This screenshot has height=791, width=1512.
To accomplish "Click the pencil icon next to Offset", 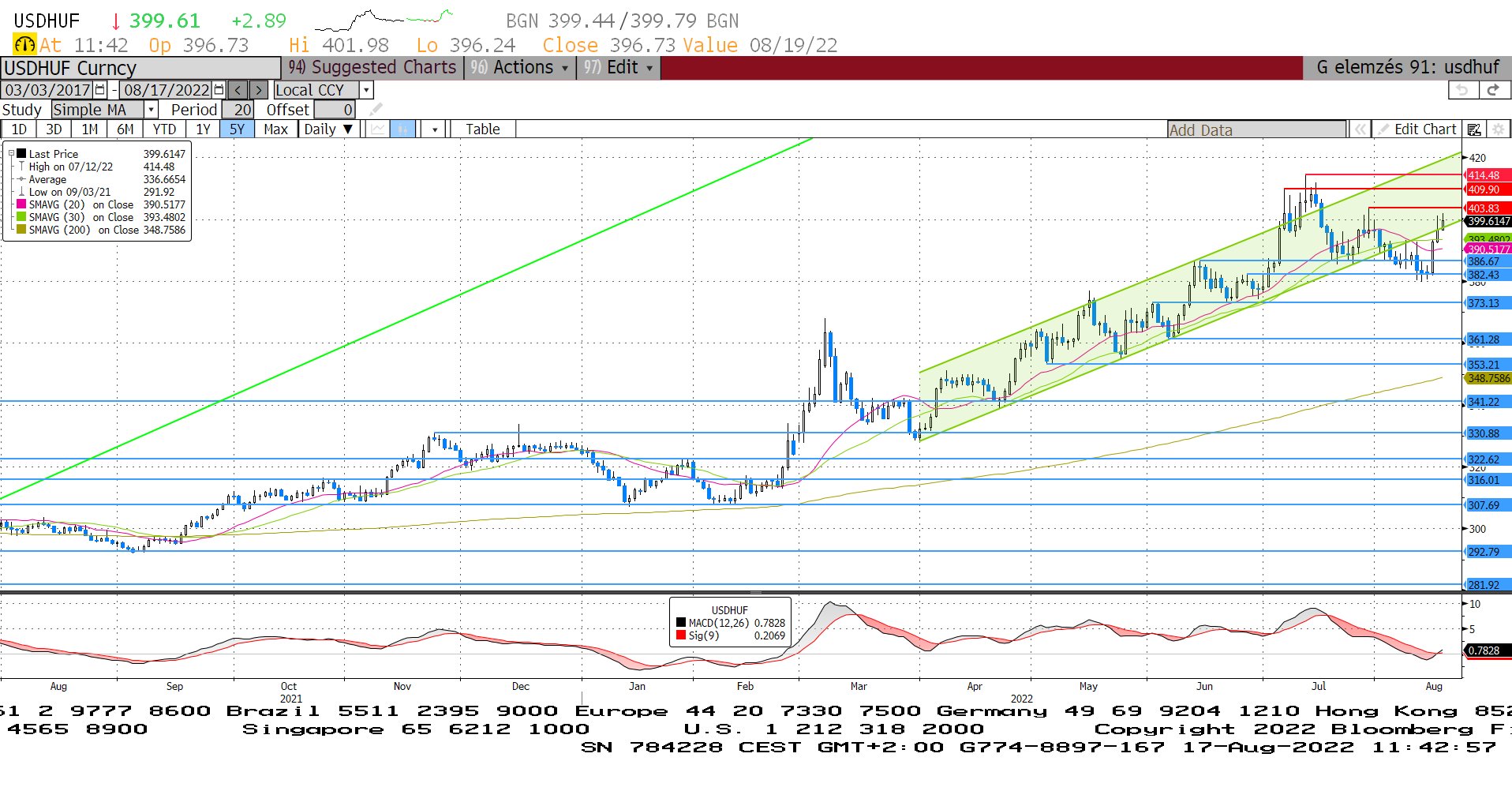I will [376, 110].
